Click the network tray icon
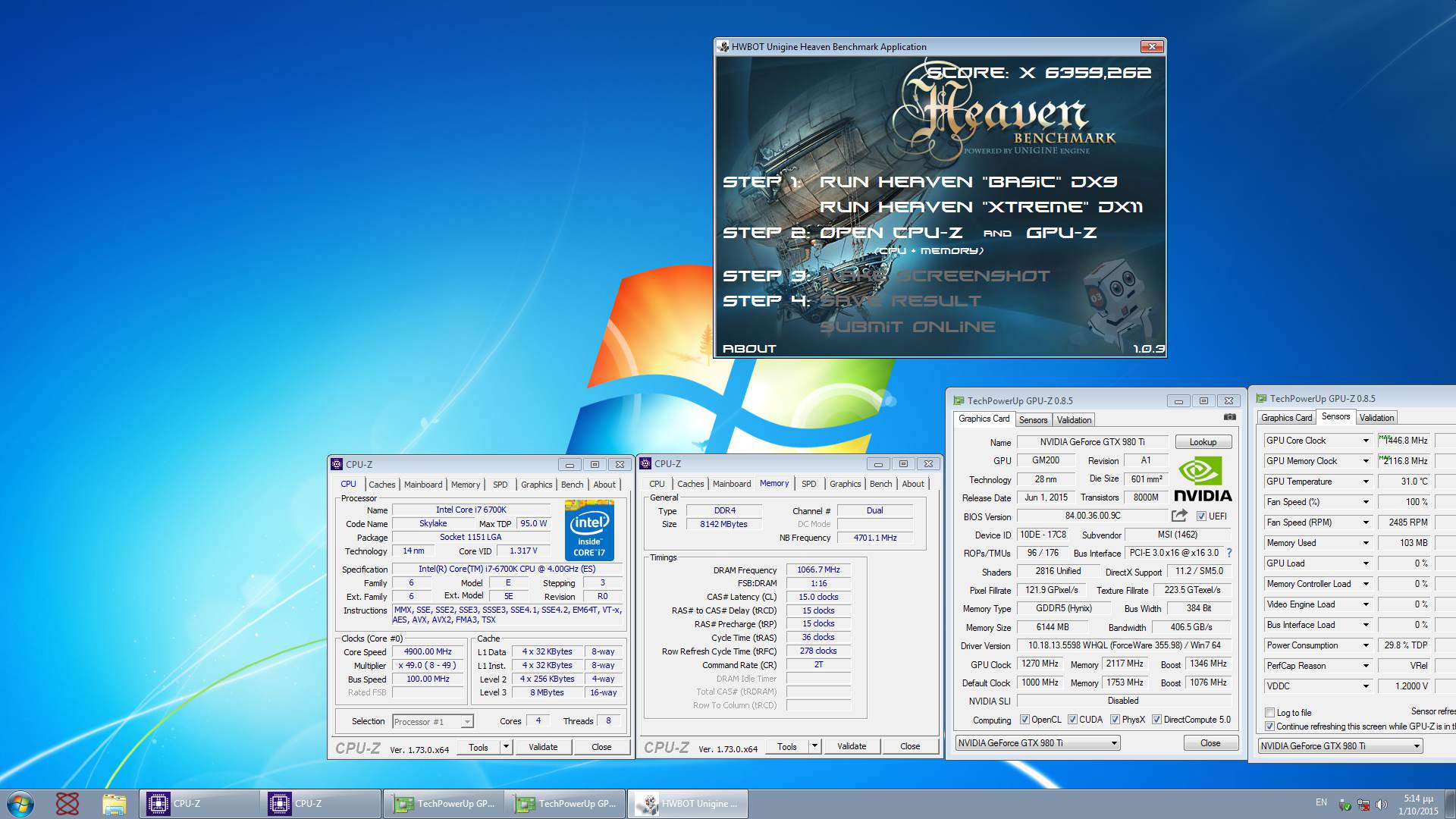This screenshot has height=819, width=1456. [1363, 805]
